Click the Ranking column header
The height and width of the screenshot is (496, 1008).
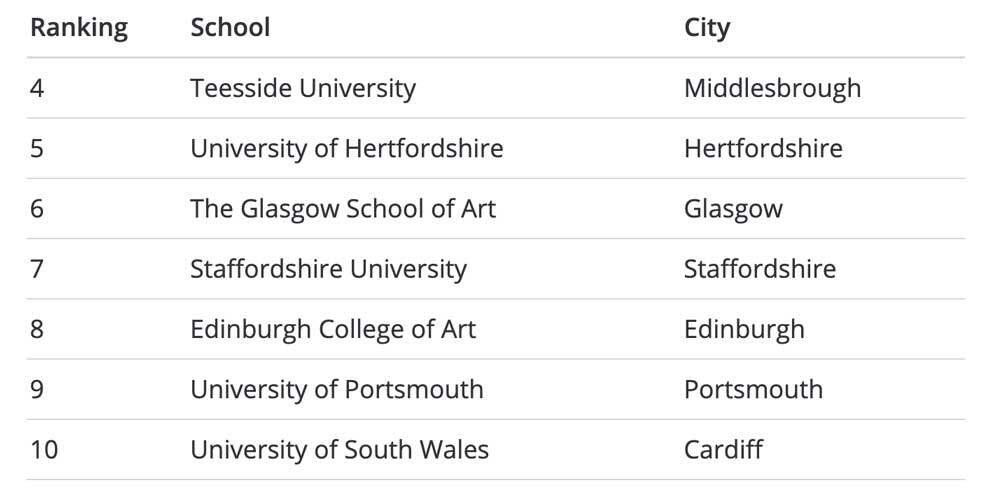(79, 28)
